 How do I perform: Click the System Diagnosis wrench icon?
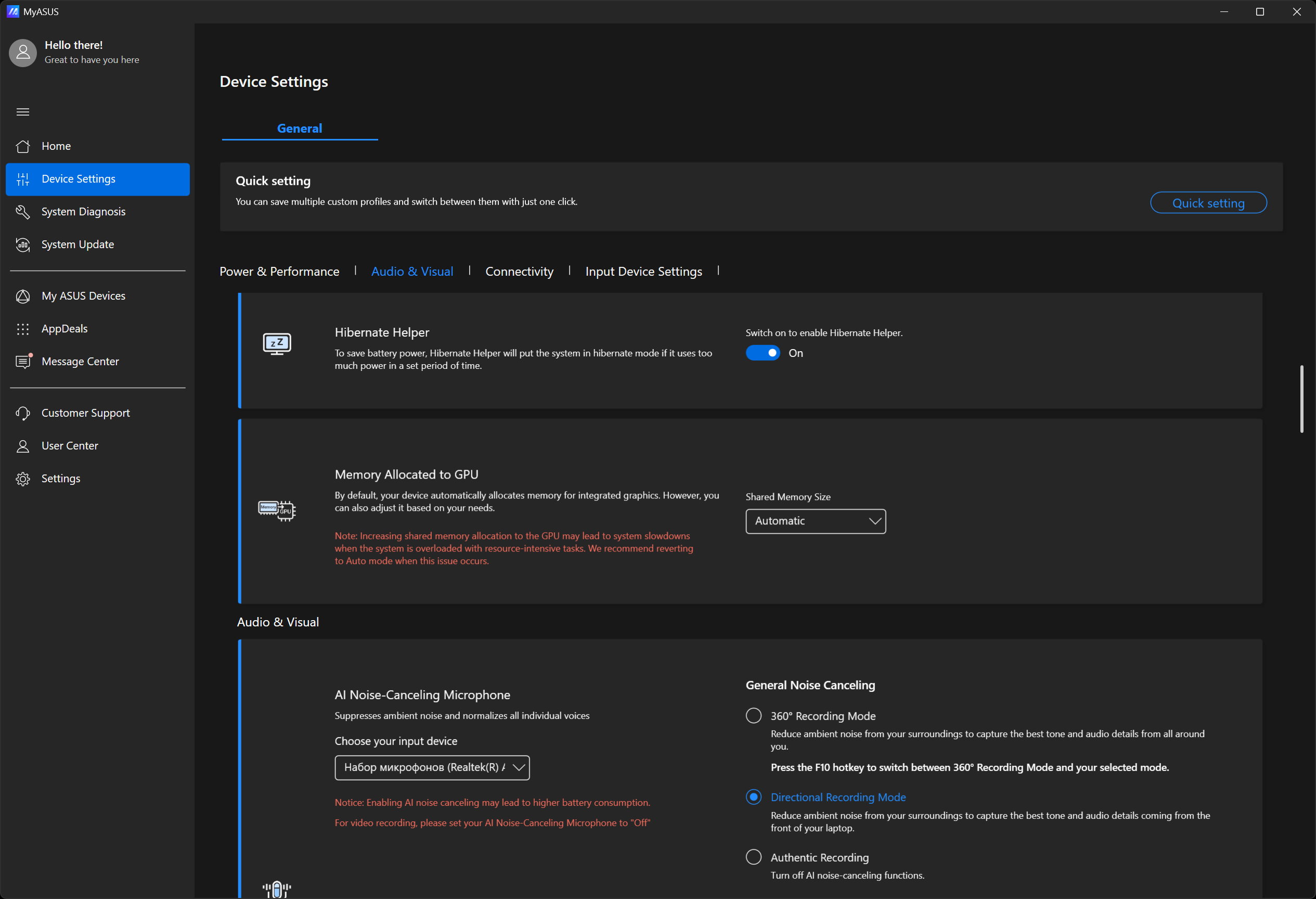[x=23, y=212]
